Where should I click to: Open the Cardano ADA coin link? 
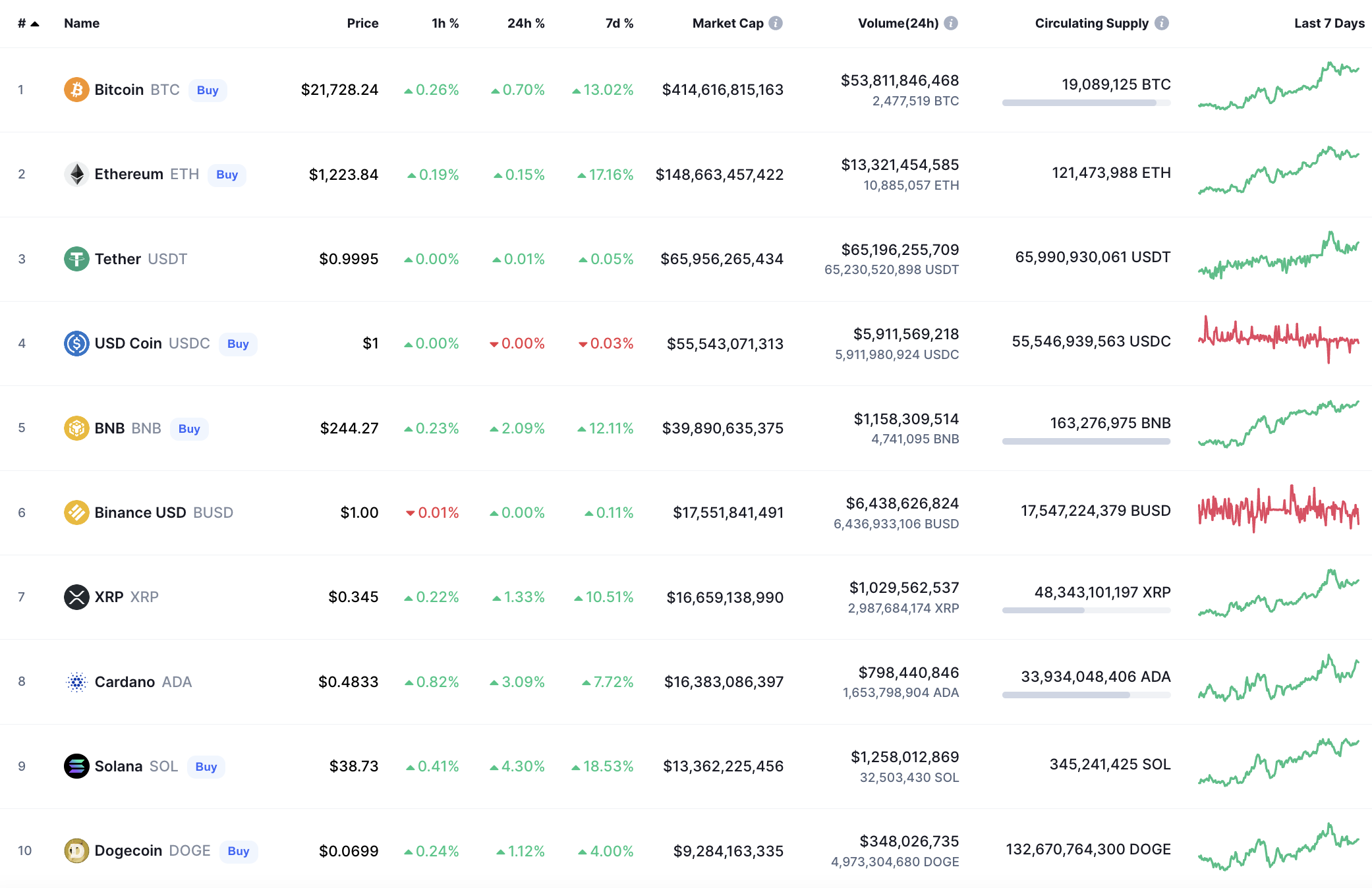pyautogui.click(x=143, y=682)
